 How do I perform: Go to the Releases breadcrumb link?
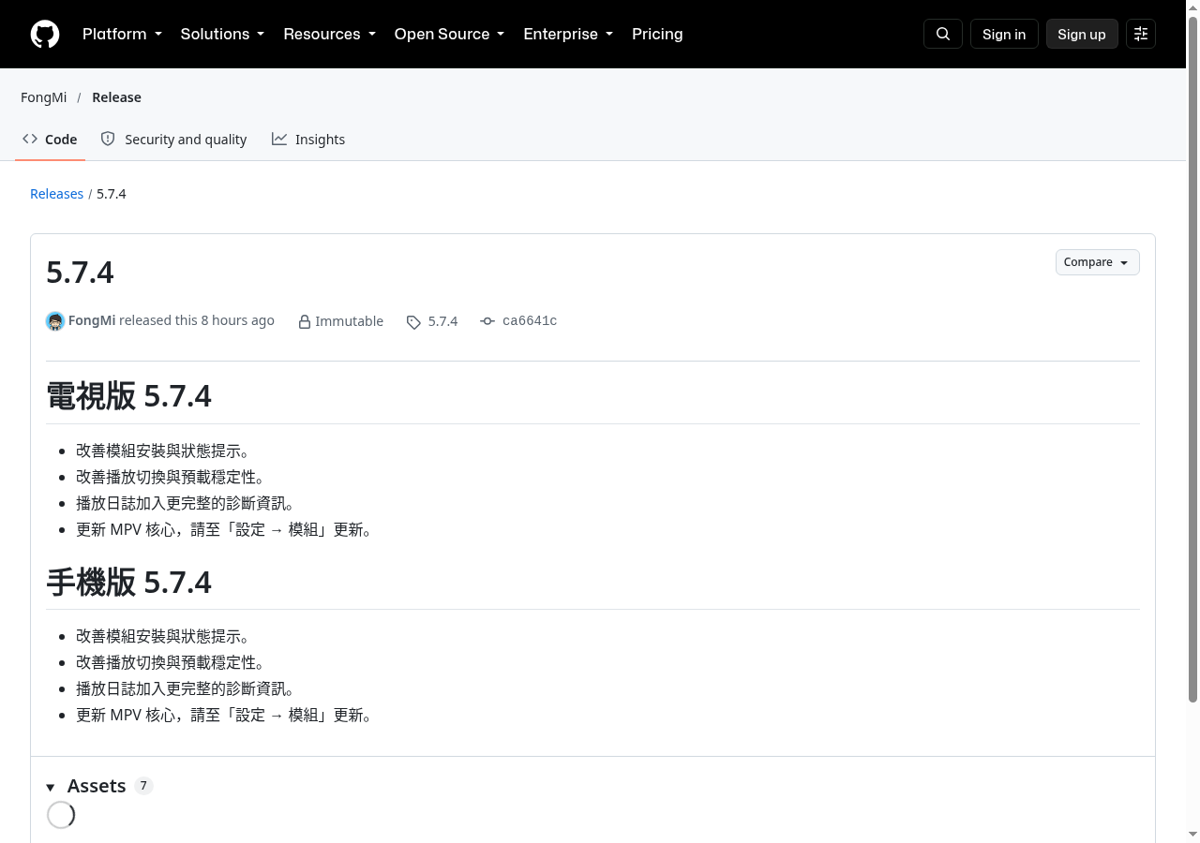(57, 194)
